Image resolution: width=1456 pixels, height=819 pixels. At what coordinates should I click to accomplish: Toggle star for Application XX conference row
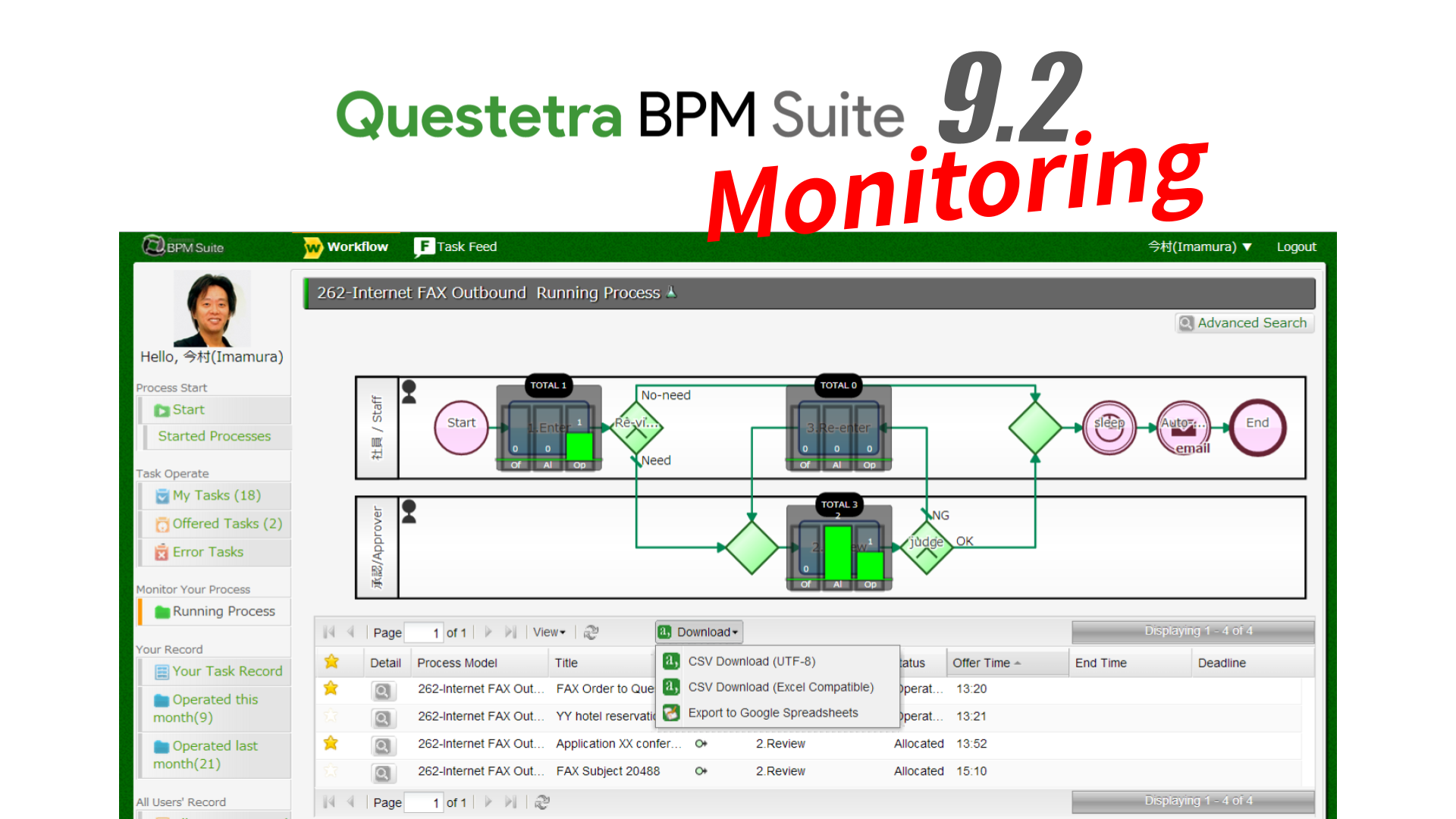[x=331, y=743]
